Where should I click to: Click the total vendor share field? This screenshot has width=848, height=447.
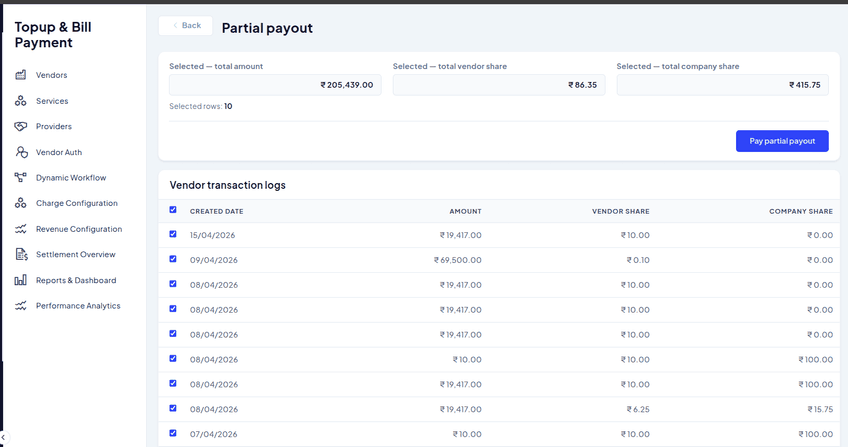pos(499,85)
